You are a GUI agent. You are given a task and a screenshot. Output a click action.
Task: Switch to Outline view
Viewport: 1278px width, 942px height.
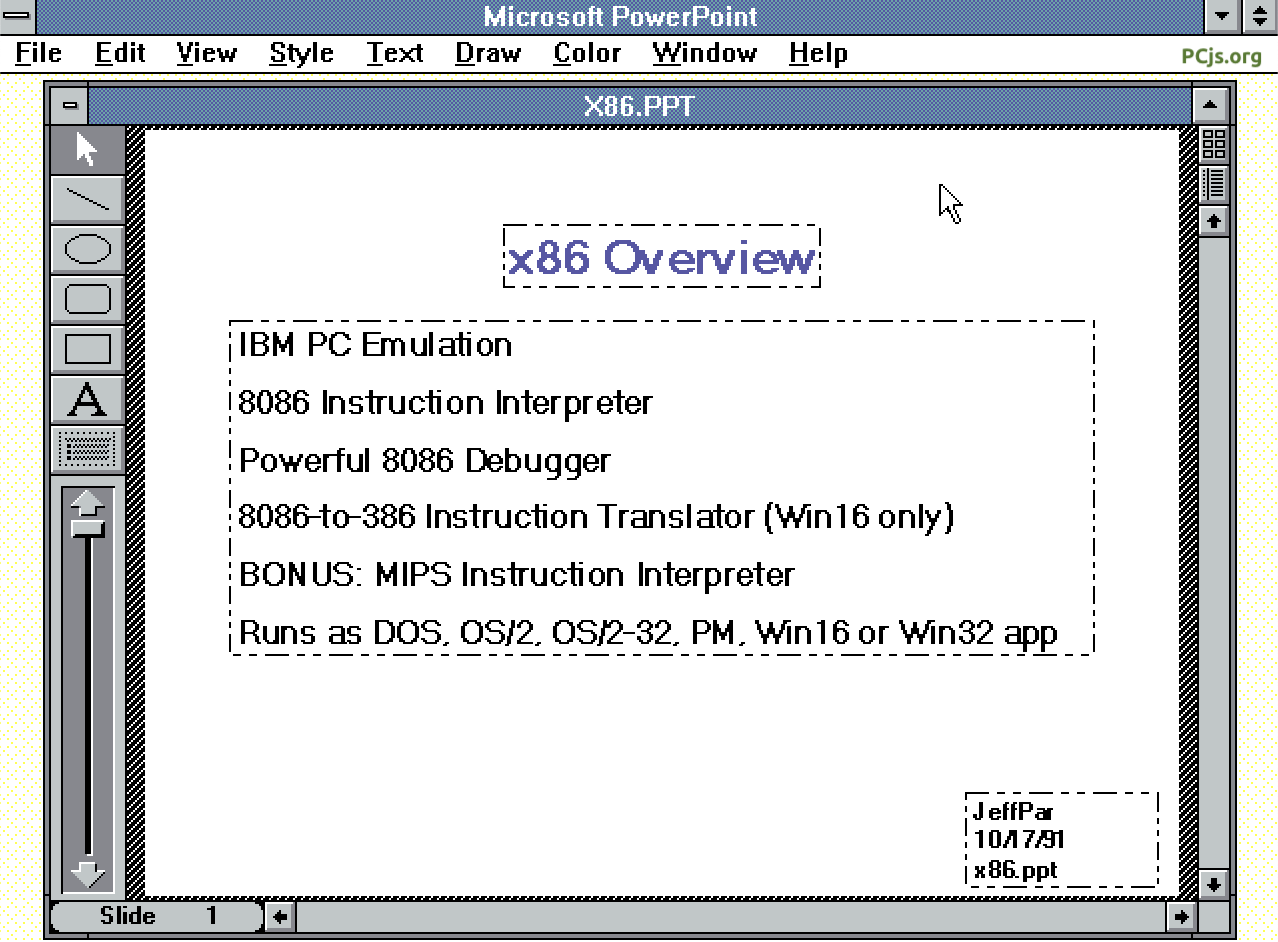tap(1213, 183)
